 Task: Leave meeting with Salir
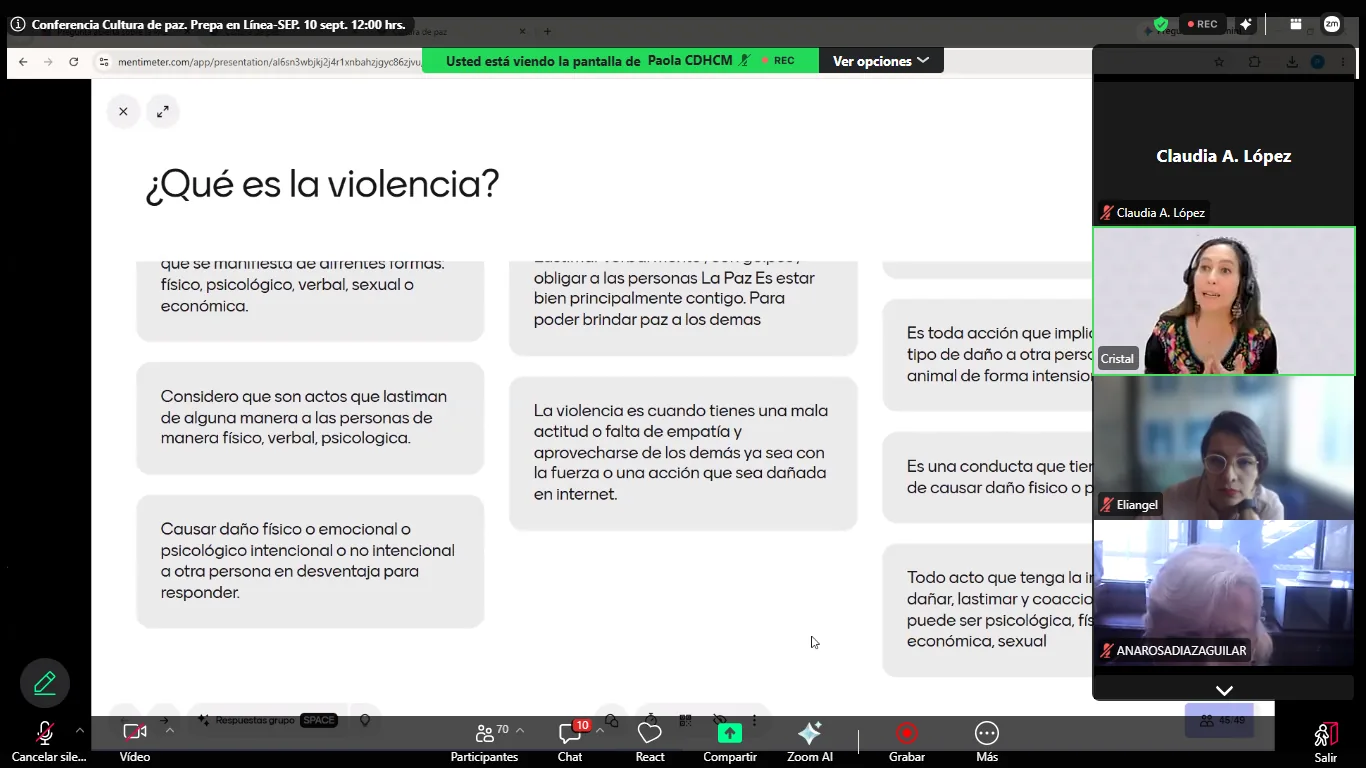click(1326, 741)
